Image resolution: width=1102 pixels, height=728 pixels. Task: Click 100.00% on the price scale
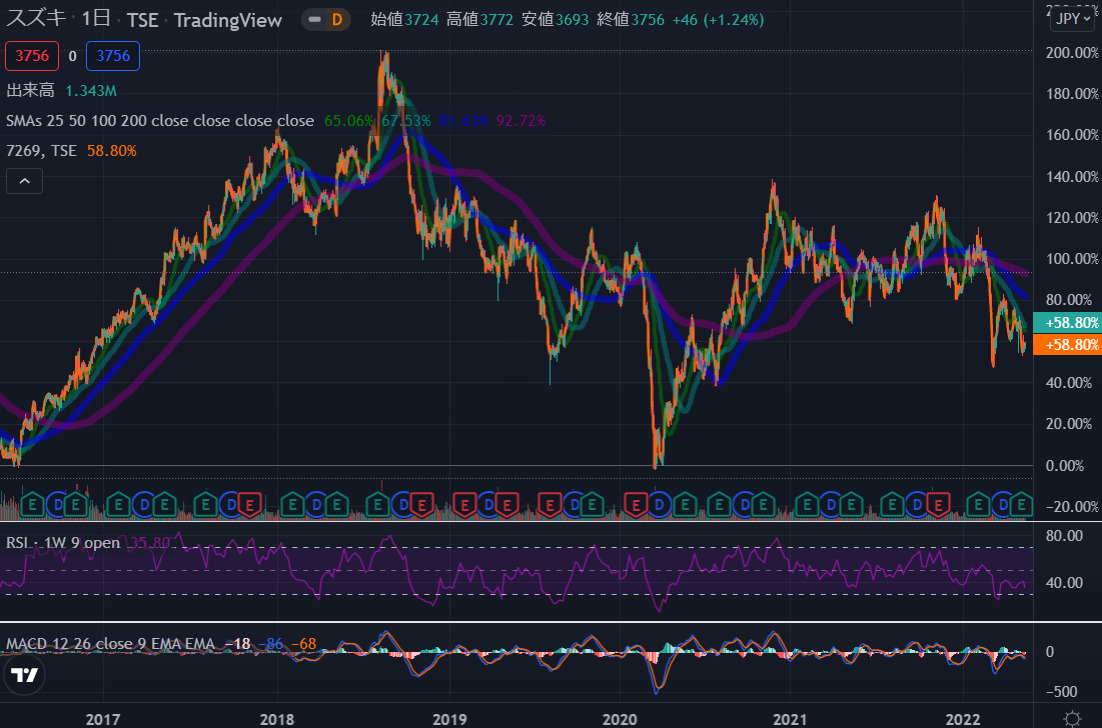[1072, 259]
